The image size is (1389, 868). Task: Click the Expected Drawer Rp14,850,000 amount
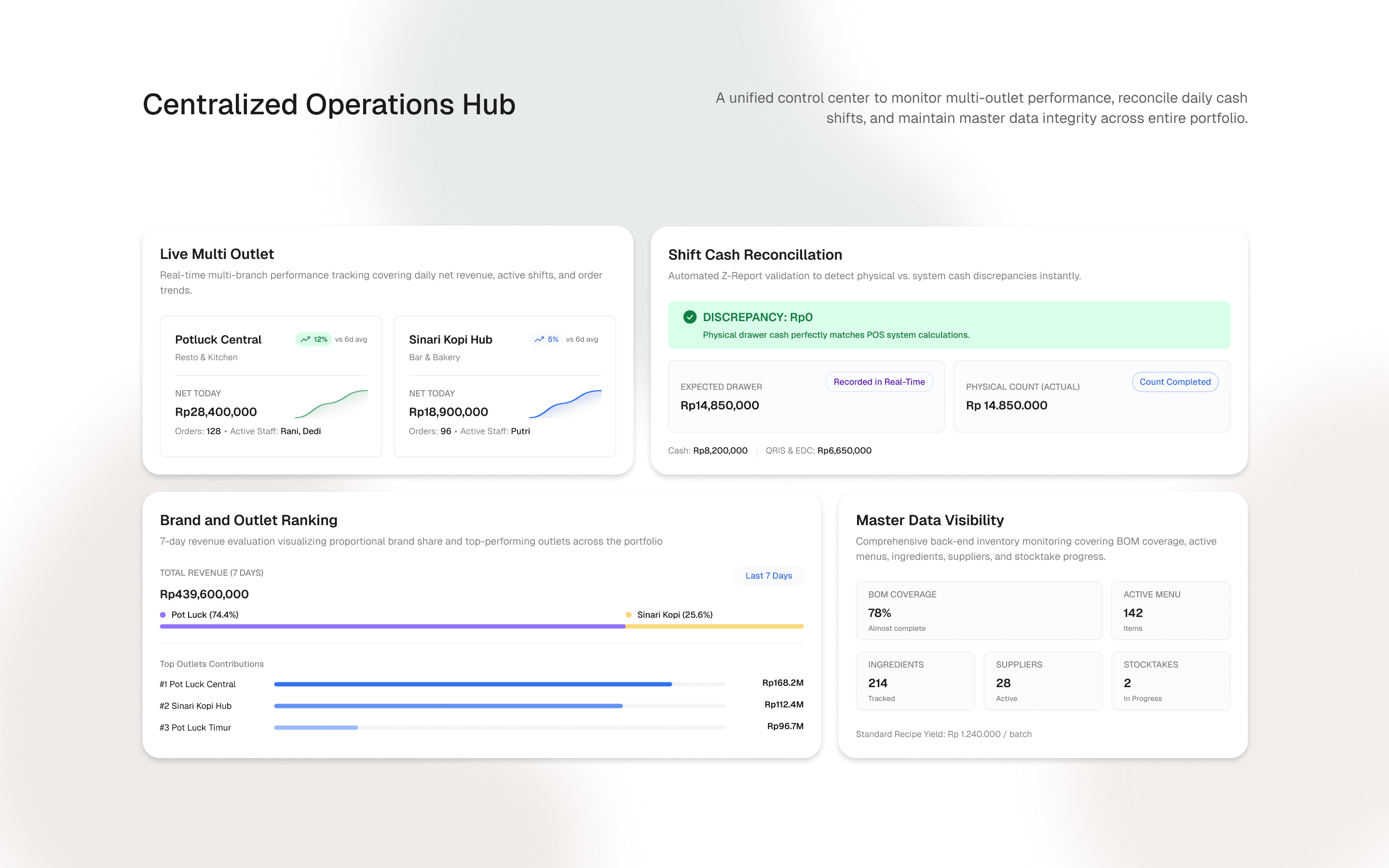(720, 405)
